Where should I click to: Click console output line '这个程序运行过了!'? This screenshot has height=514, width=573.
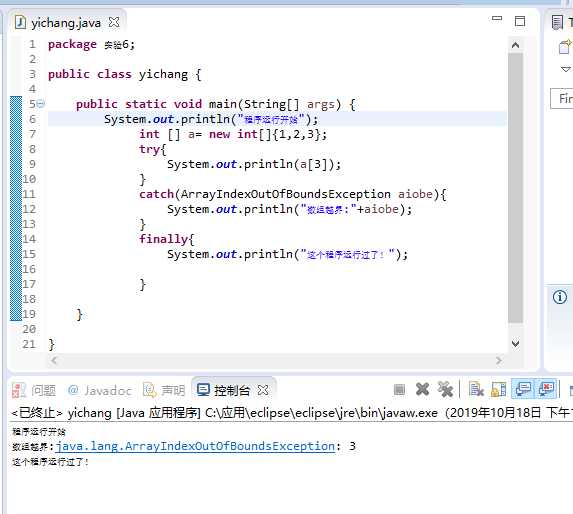click(x=50, y=462)
